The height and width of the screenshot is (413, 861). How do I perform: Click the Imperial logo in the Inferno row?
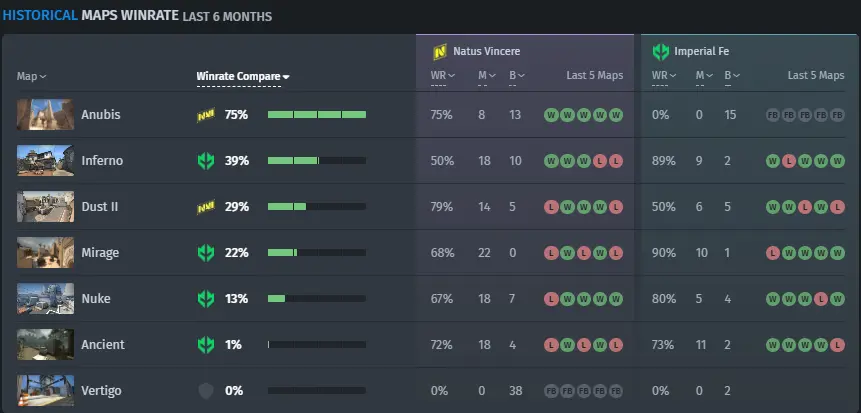pyautogui.click(x=206, y=161)
